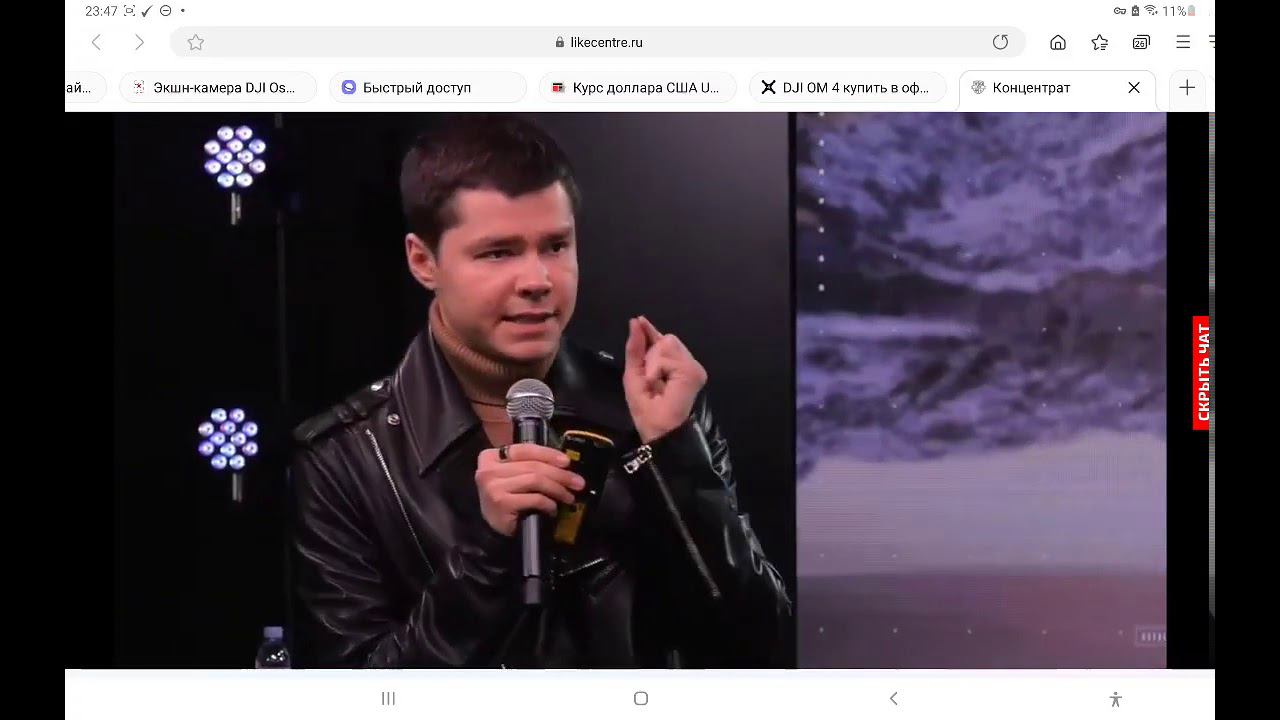Open the tab manager counter icon

tap(1141, 42)
